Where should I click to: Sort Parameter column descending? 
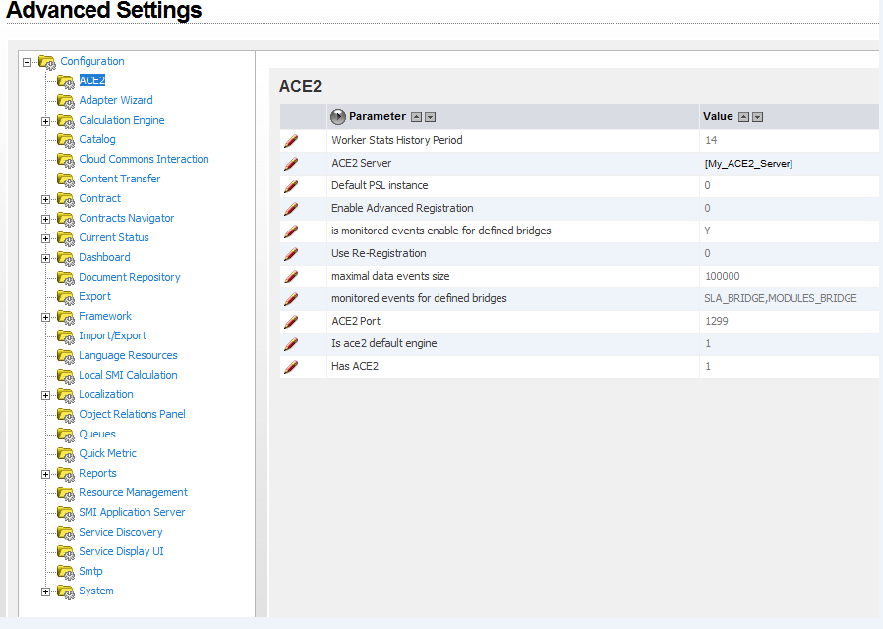430,117
